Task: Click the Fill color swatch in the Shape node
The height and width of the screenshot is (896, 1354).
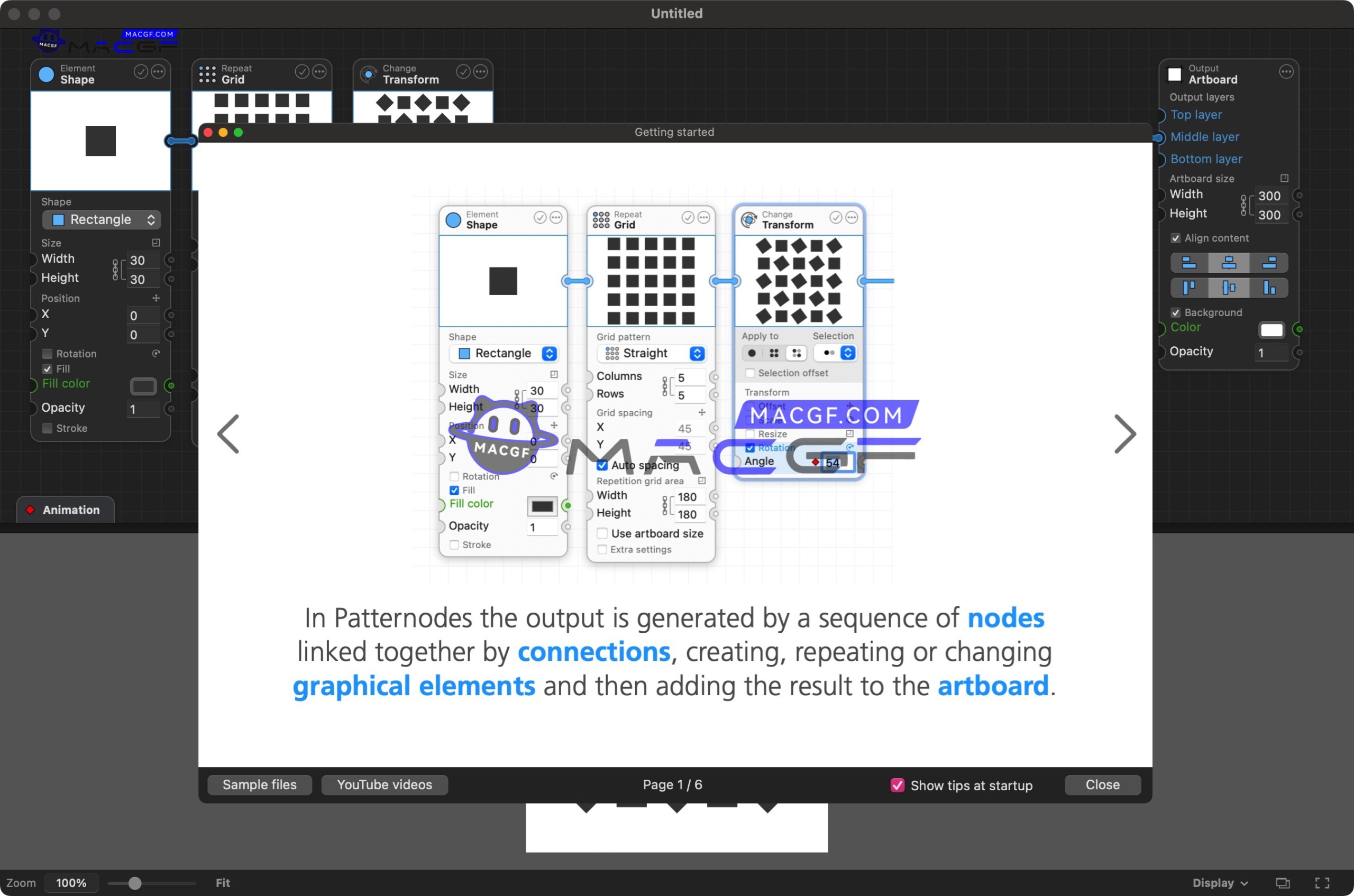Action: tap(143, 386)
